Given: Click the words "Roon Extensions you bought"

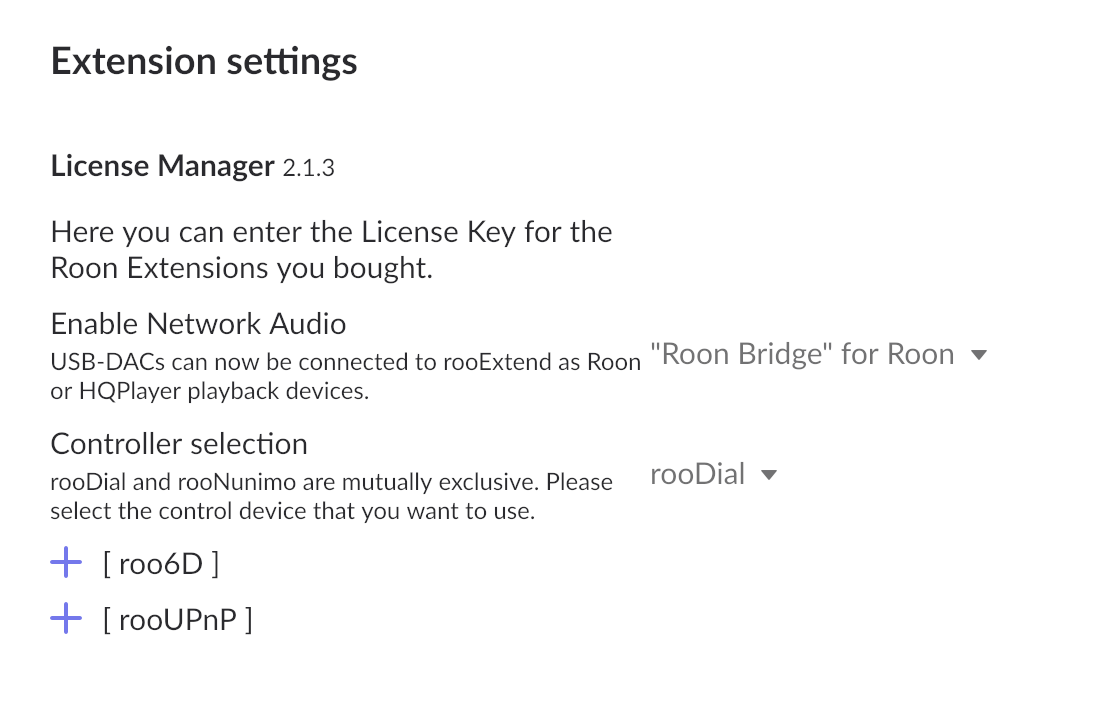Looking at the screenshot, I should click(x=241, y=269).
